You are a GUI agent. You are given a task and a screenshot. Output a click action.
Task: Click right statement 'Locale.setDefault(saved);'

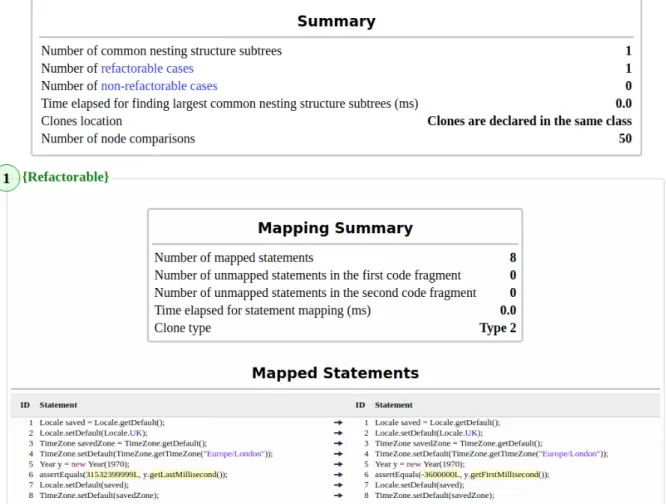click(x=419, y=485)
